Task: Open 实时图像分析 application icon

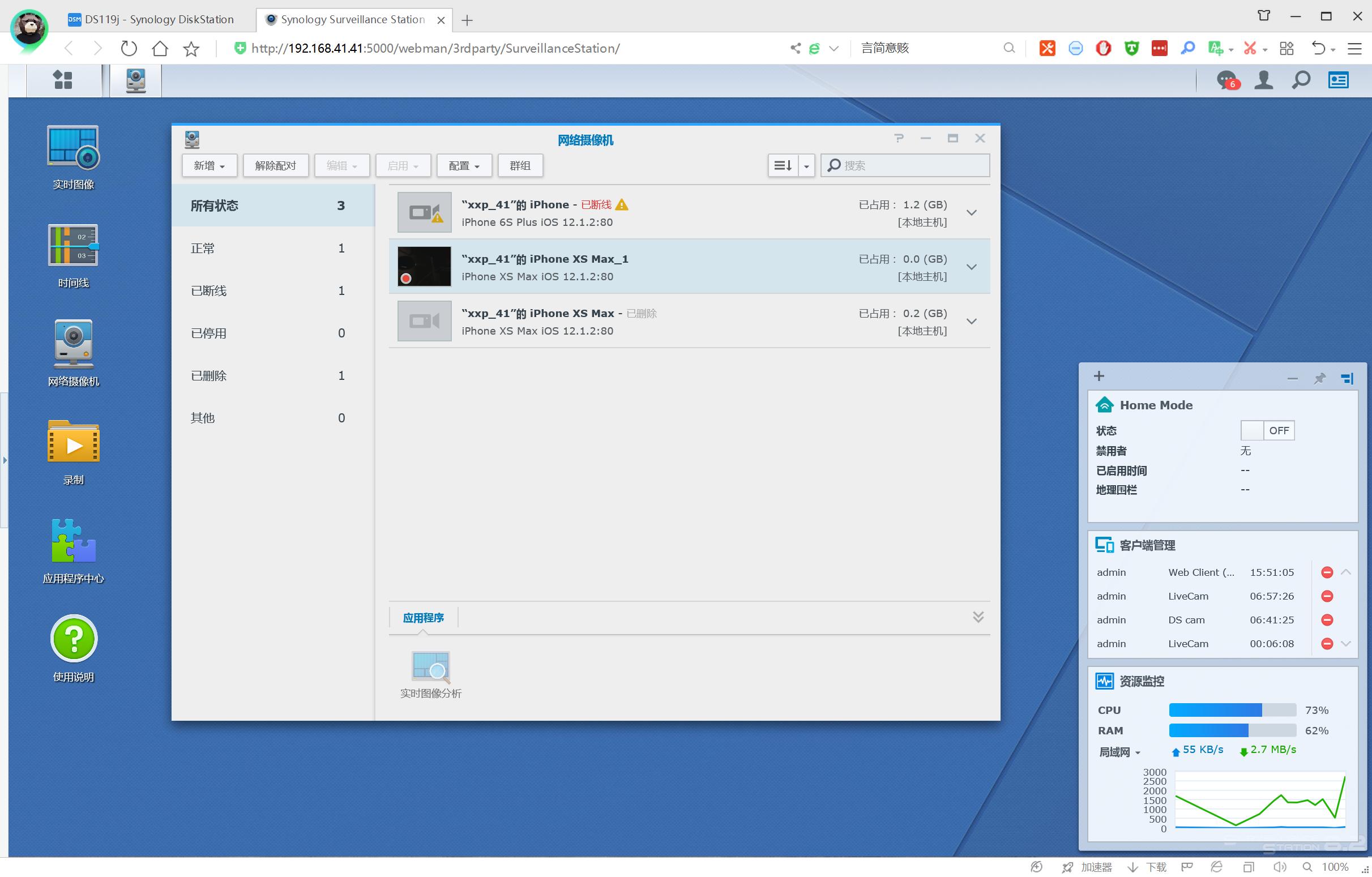Action: (430, 668)
